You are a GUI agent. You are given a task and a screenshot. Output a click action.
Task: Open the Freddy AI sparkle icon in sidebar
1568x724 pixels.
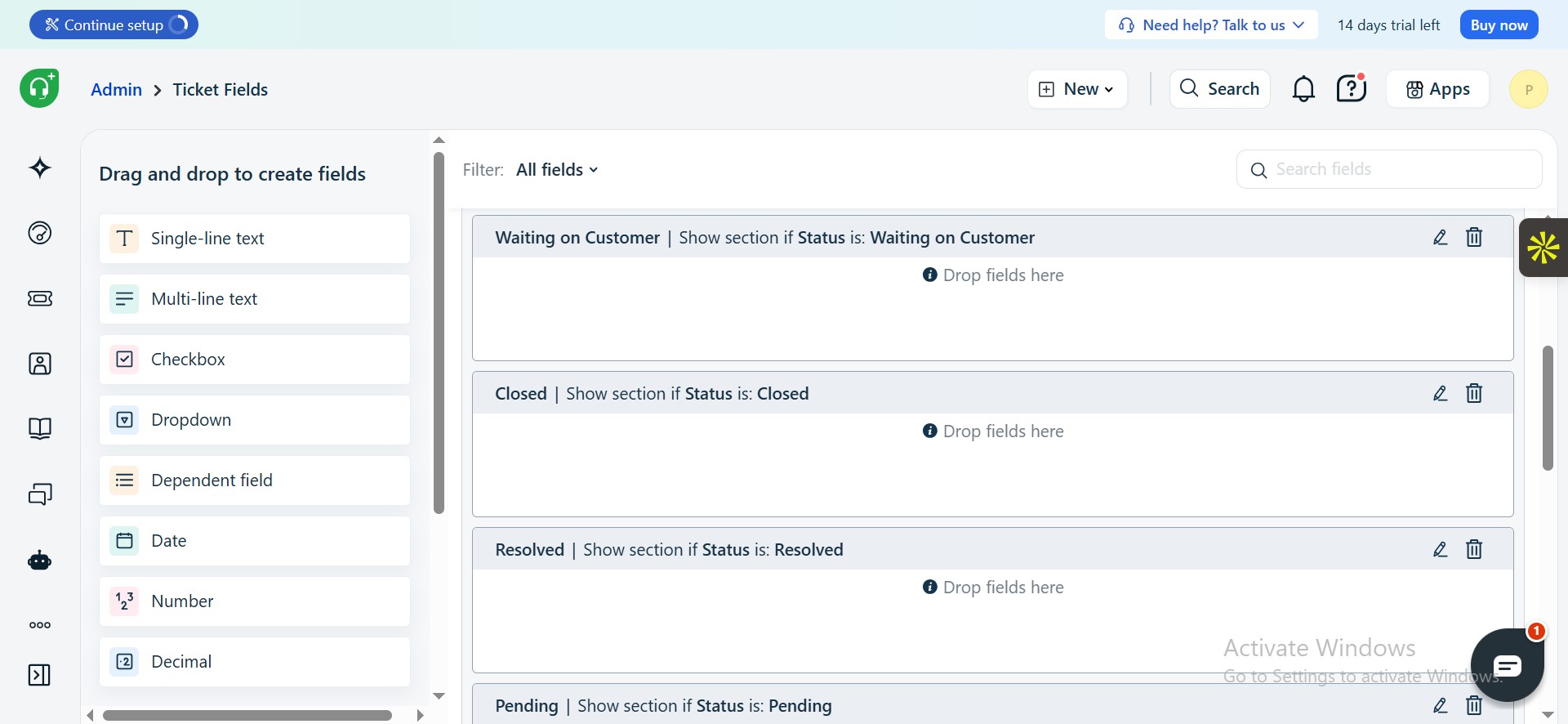point(40,168)
